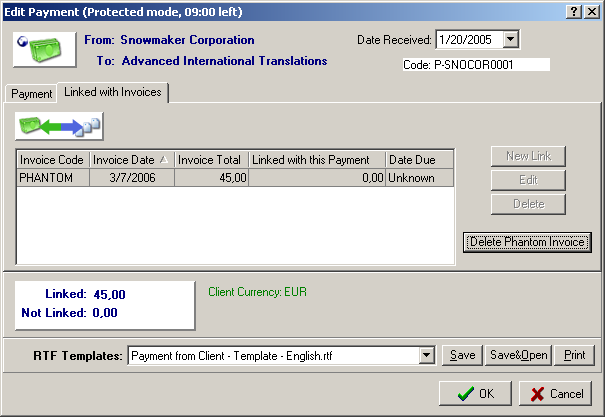Select the Linked with Invoices tab
The image size is (605, 417).
tap(113, 92)
